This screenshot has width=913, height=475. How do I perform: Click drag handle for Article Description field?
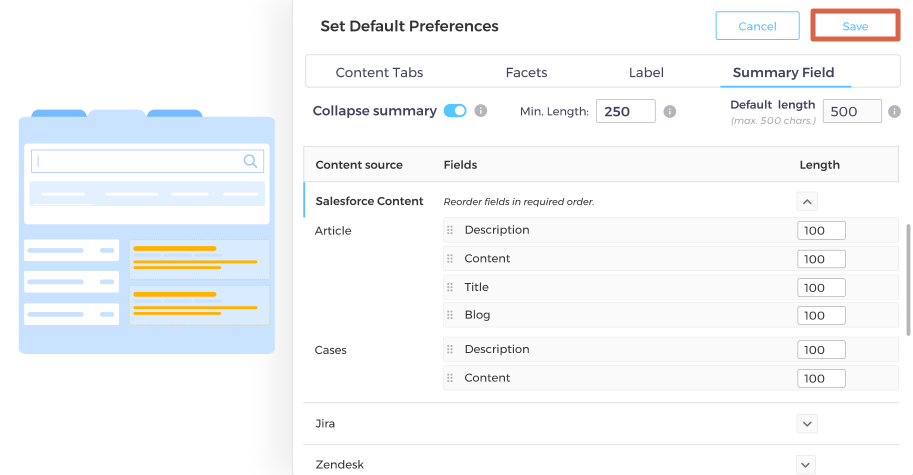coord(451,230)
